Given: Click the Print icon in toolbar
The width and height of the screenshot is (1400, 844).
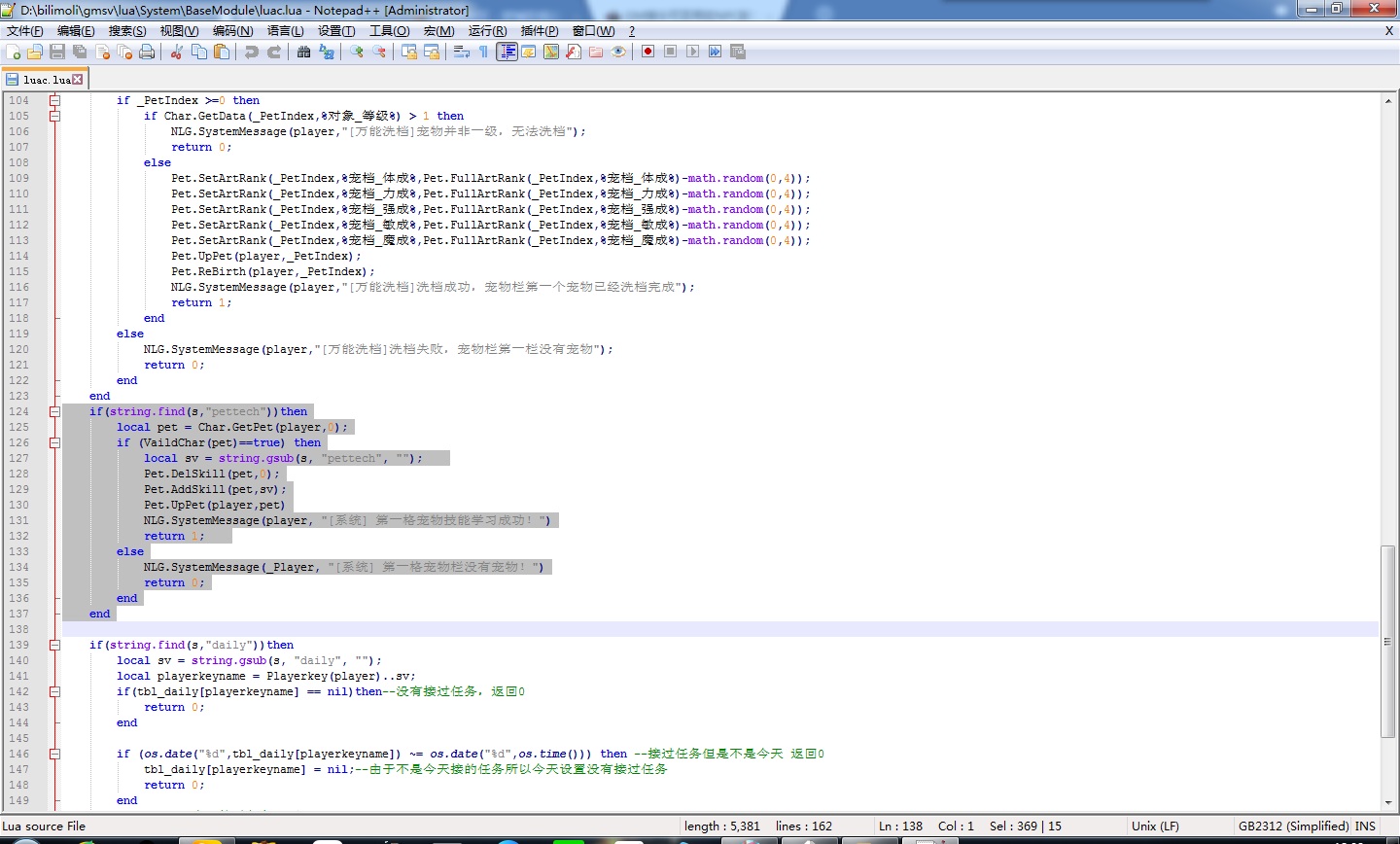Looking at the screenshot, I should (147, 52).
